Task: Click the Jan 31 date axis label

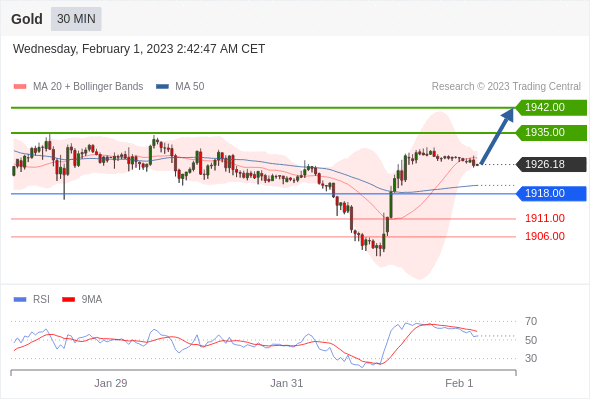Action: (x=286, y=383)
